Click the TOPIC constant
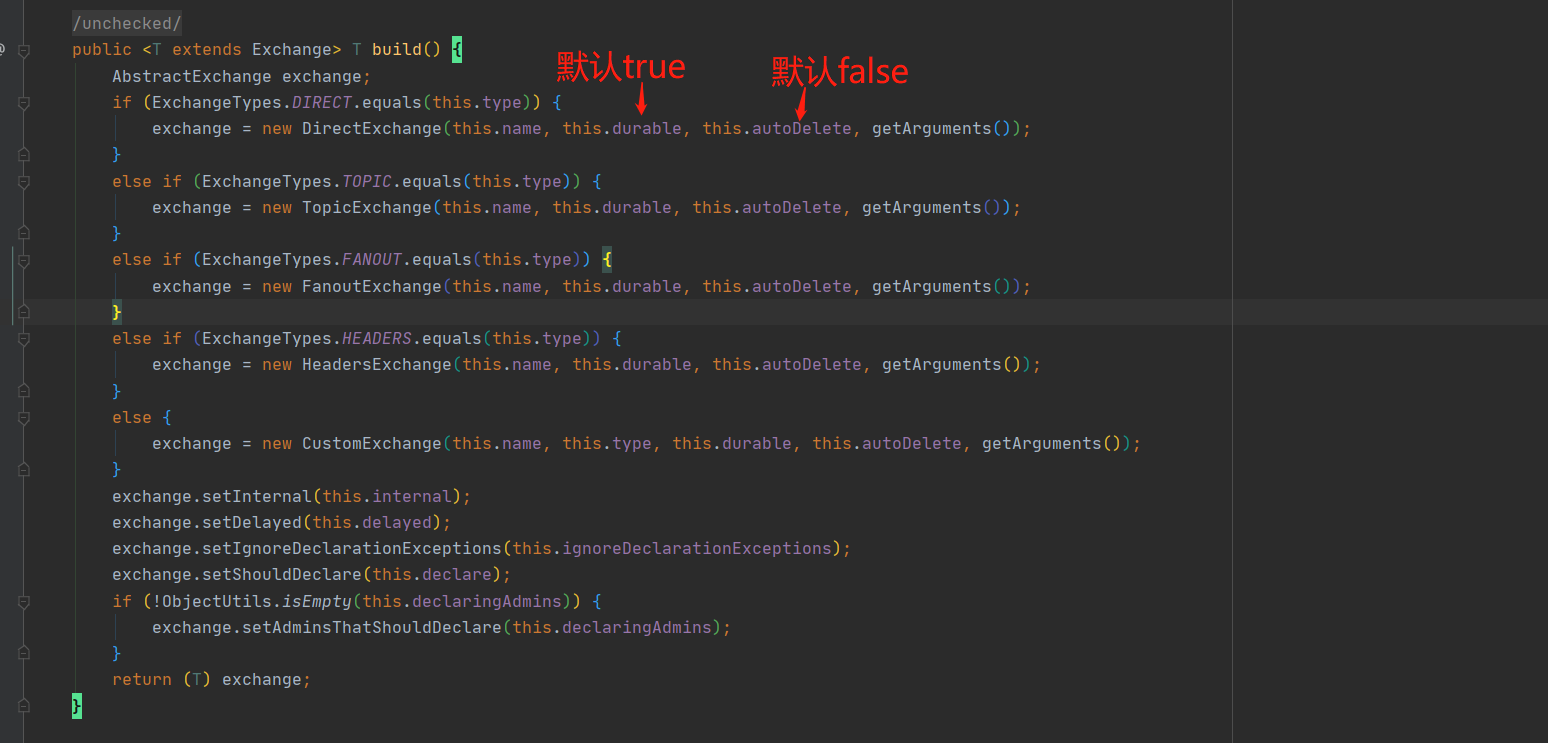This screenshot has height=743, width=1548. coord(367,181)
